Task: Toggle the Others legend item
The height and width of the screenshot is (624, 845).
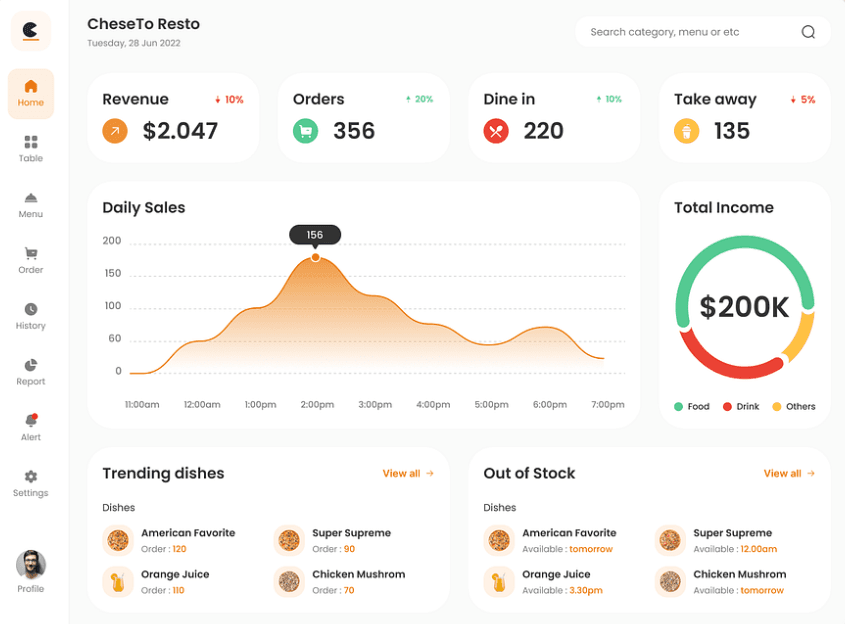Action: click(793, 406)
